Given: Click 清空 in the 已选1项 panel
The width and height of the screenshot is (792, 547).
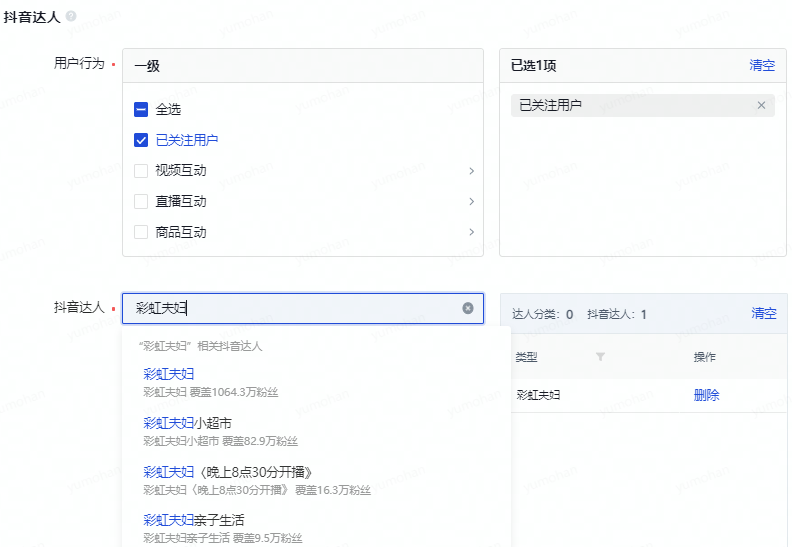Looking at the screenshot, I should pos(762,65).
